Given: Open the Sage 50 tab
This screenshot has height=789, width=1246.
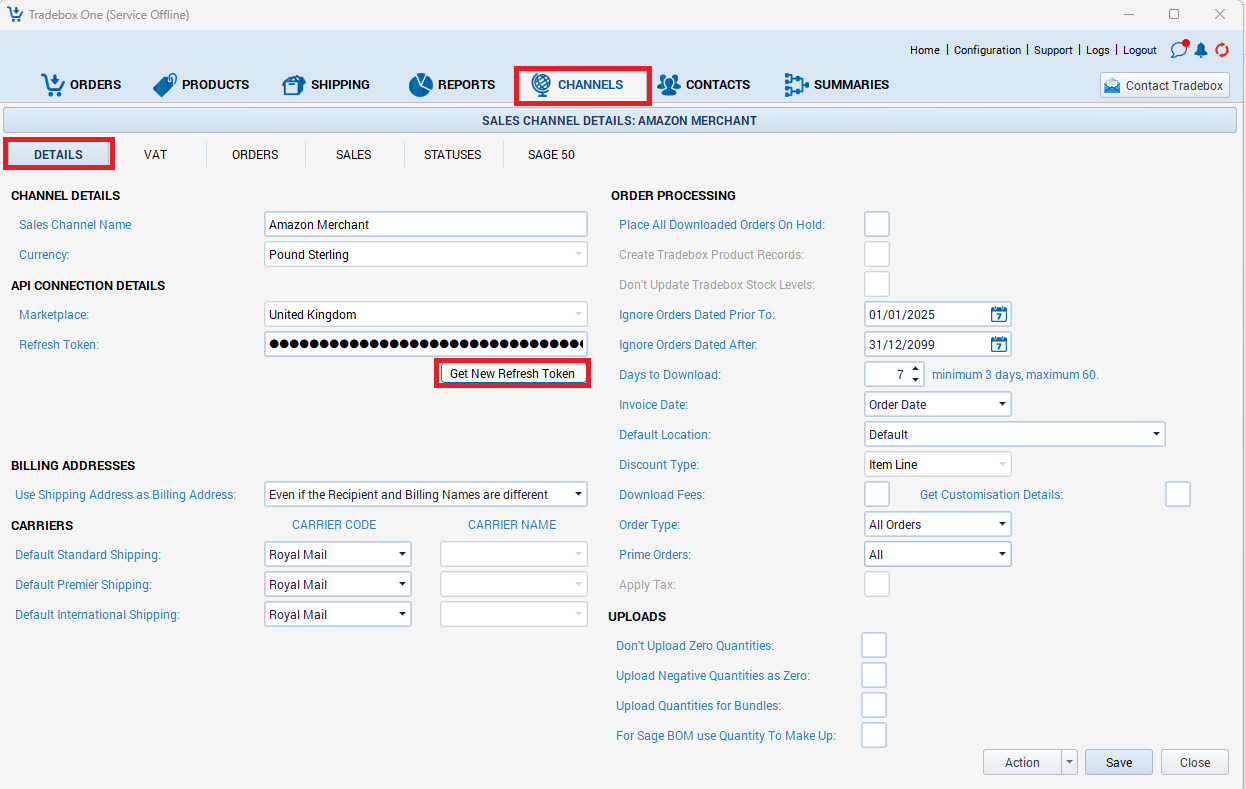Looking at the screenshot, I should point(551,155).
